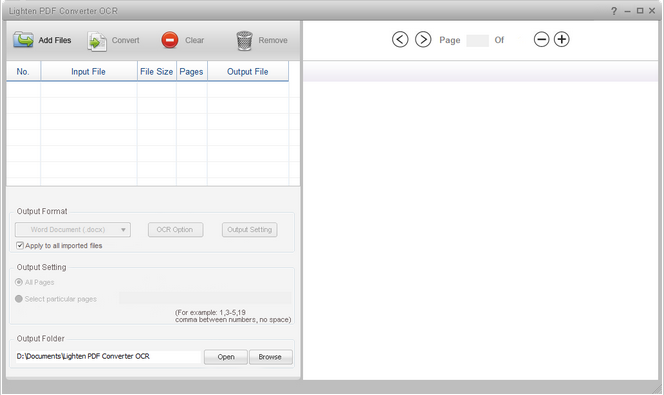Close the Lighten PDF Converter window
The image size is (664, 395).
(652, 11)
